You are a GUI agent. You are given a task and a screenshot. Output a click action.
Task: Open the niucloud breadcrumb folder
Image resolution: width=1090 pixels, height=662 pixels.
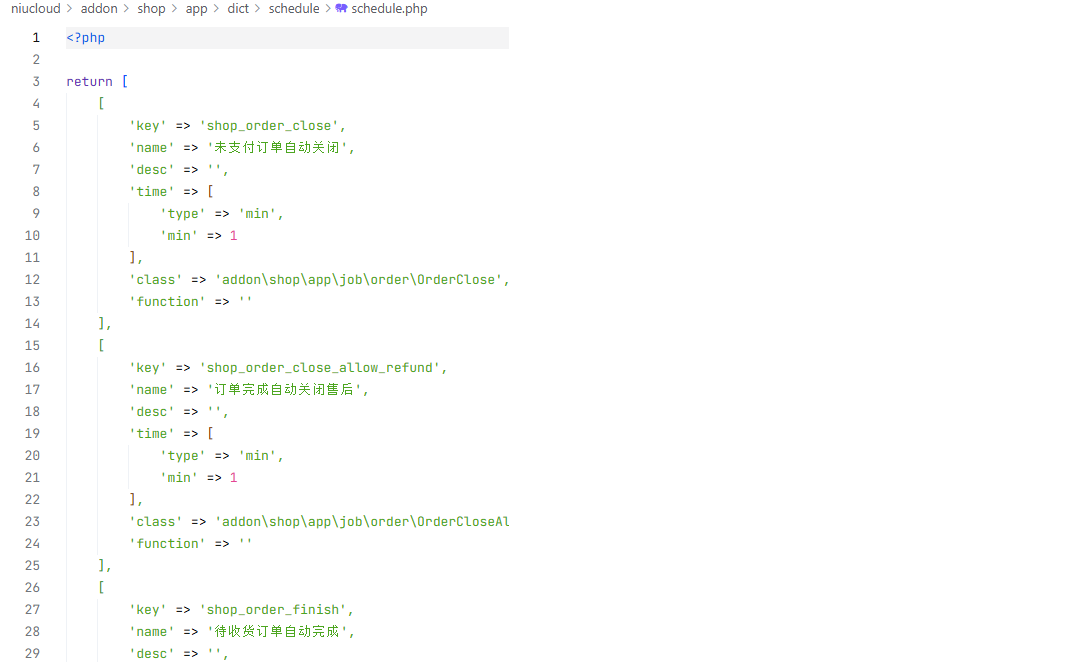(x=35, y=8)
